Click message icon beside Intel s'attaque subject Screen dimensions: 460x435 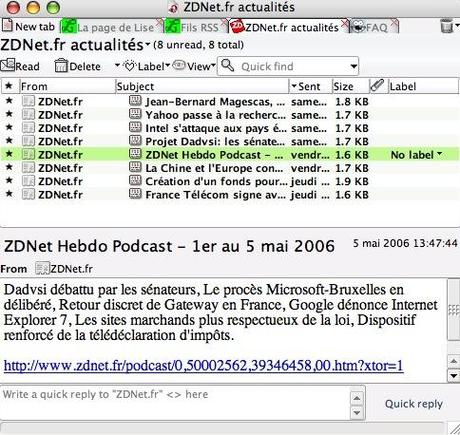pos(135,127)
